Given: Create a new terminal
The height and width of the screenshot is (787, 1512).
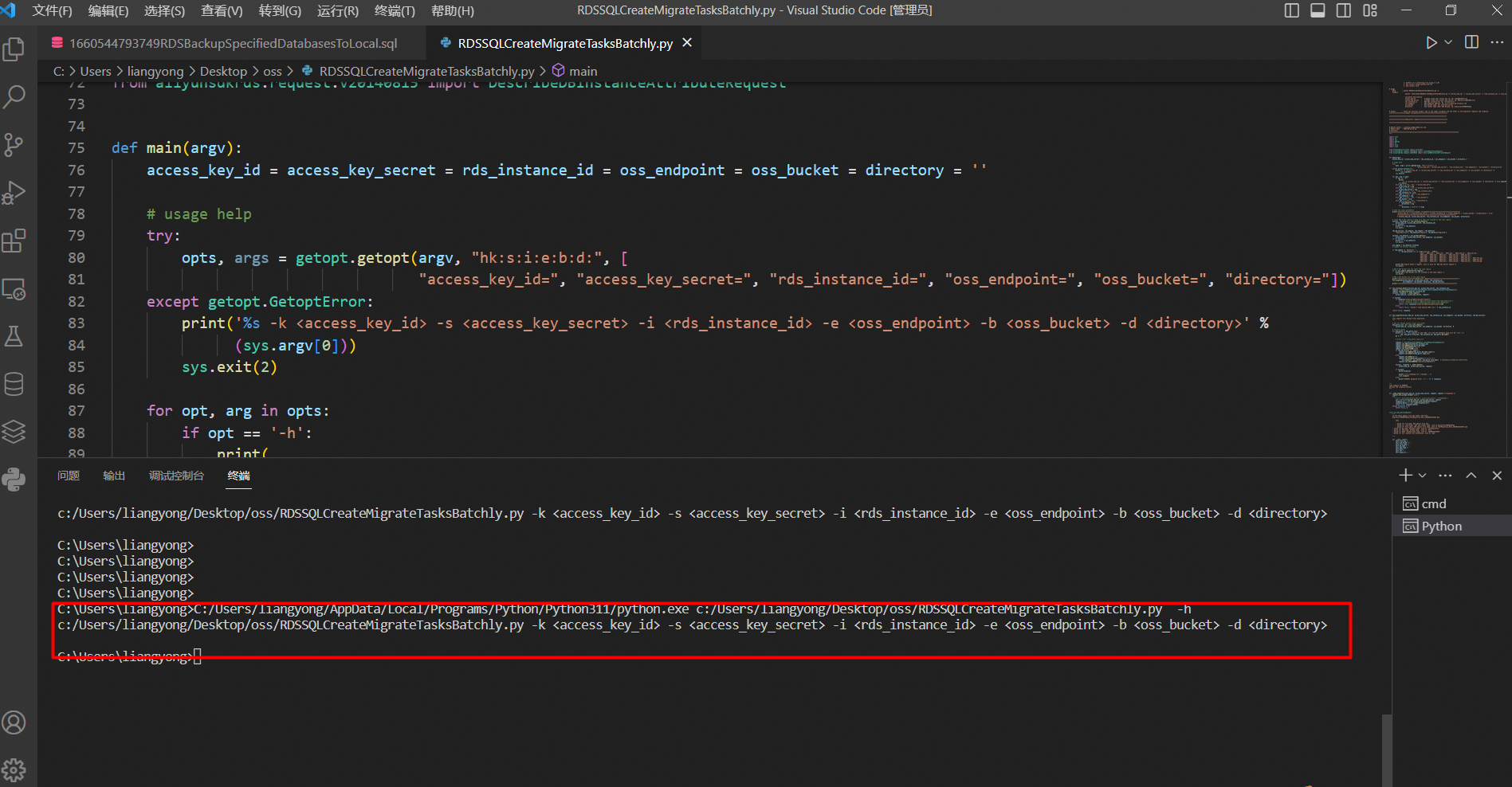Looking at the screenshot, I should tap(1405, 476).
